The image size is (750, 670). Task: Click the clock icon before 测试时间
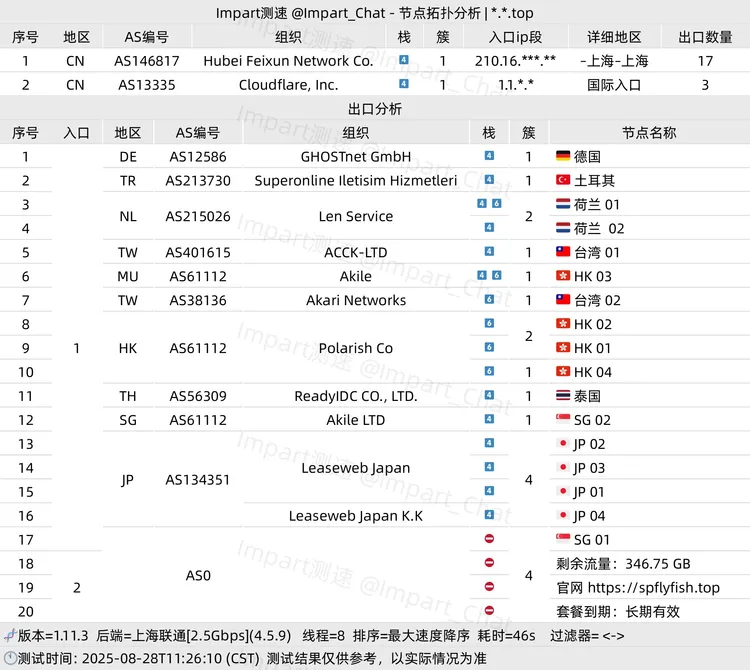click(x=9, y=659)
